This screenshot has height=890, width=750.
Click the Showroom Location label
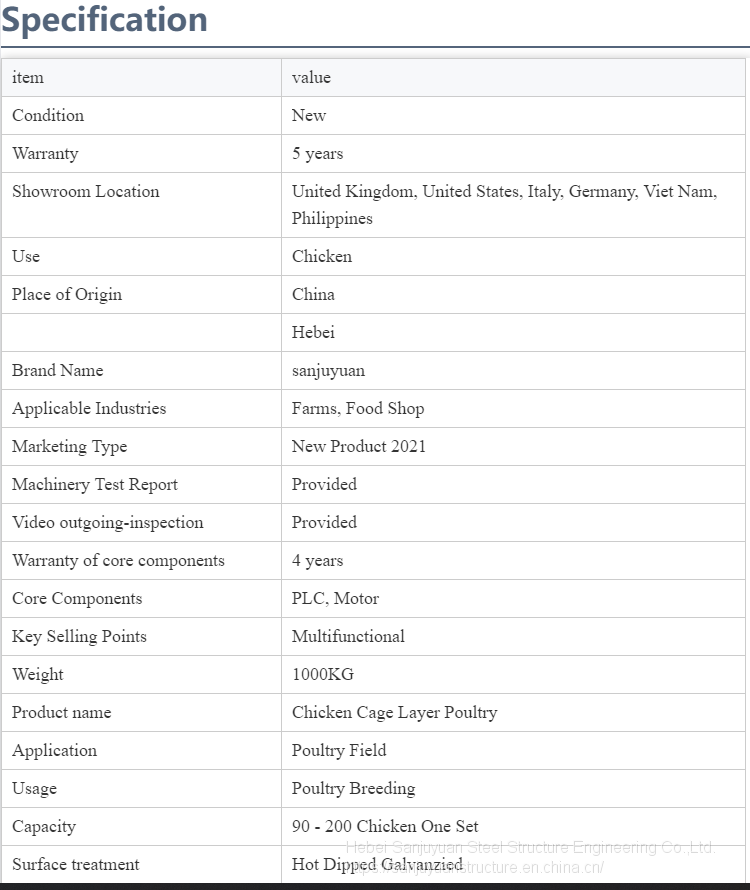pos(85,192)
